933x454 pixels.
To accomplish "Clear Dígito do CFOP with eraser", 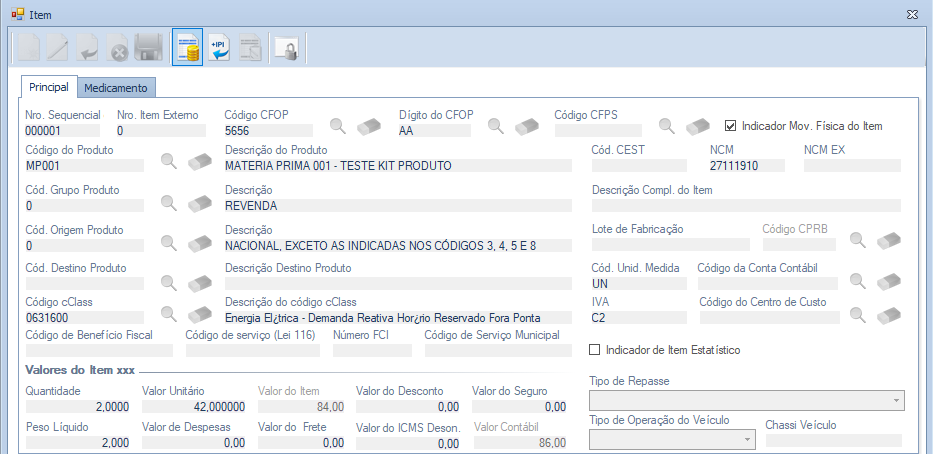I will point(527,126).
